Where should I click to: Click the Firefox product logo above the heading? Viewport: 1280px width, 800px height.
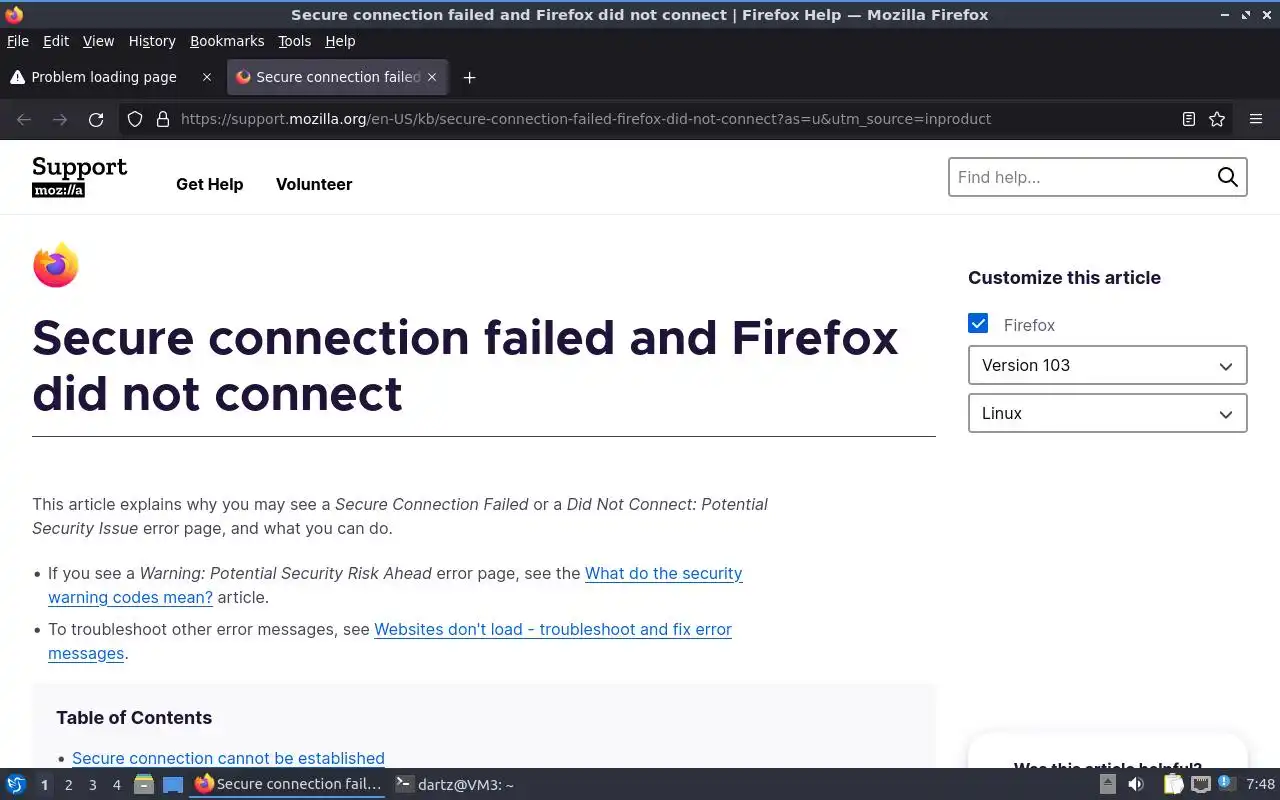click(56, 265)
